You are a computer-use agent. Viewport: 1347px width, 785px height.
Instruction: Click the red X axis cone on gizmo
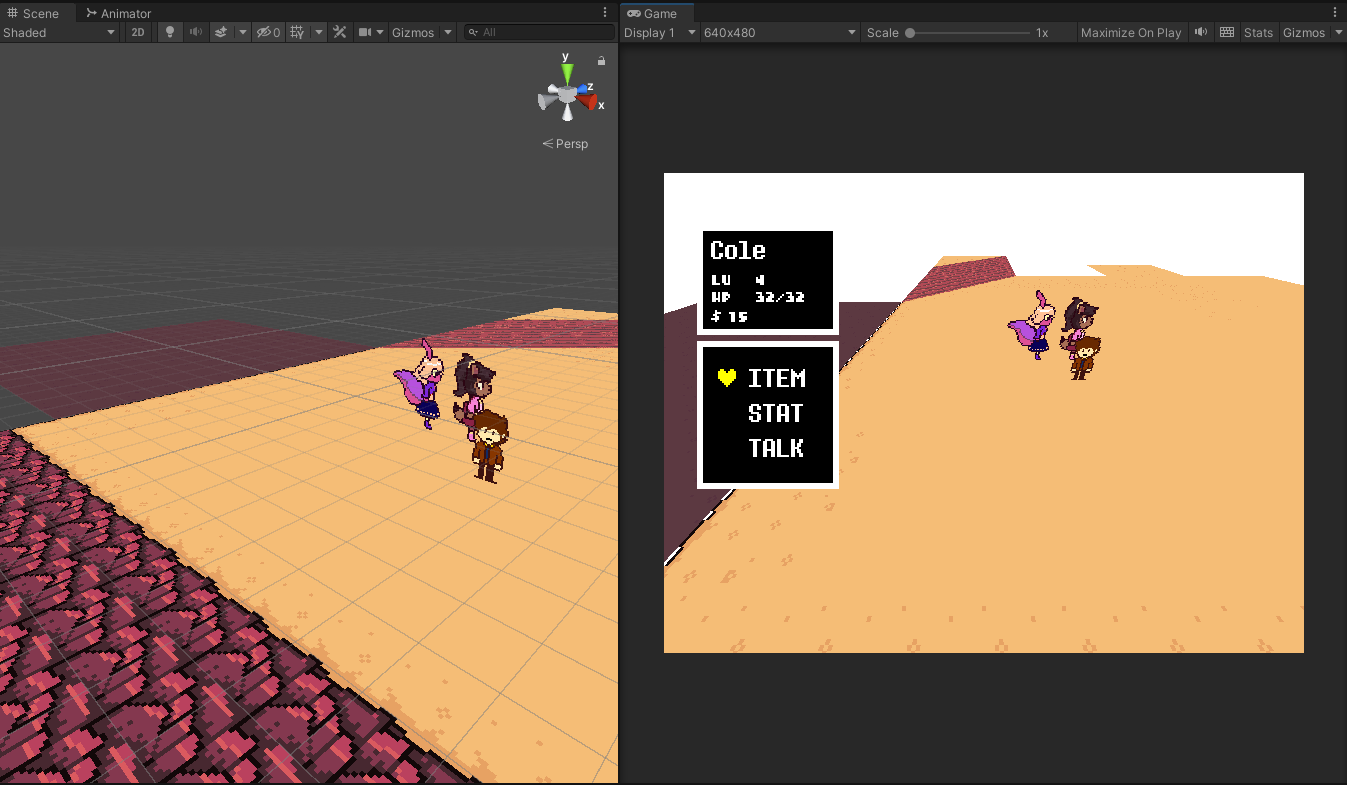[x=589, y=101]
